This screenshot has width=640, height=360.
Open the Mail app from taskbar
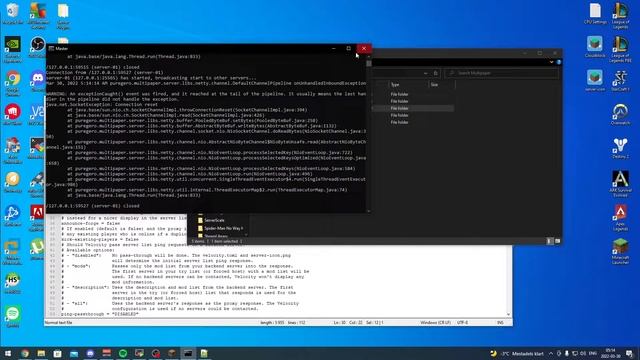[x=74, y=353]
